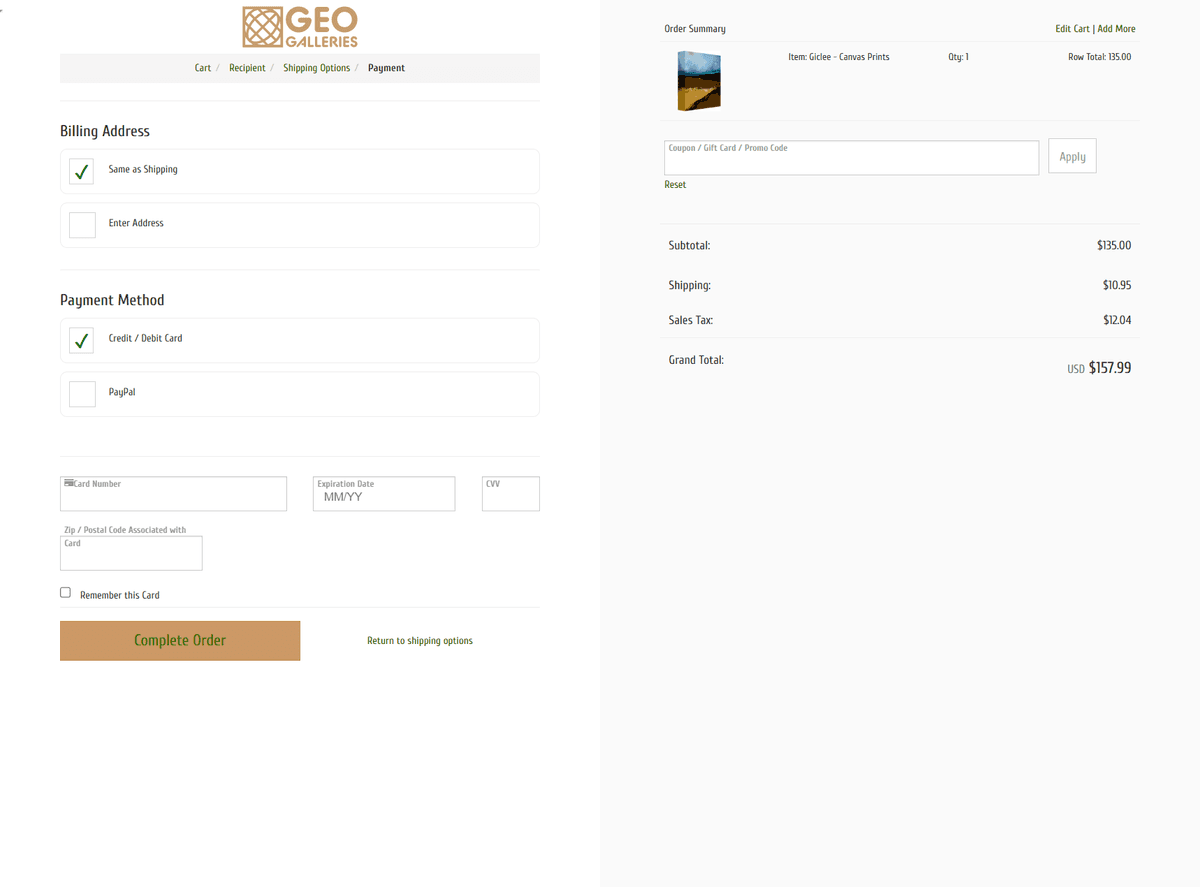The height and width of the screenshot is (887, 1200).
Task: Click the Add More link
Action: (1116, 28)
